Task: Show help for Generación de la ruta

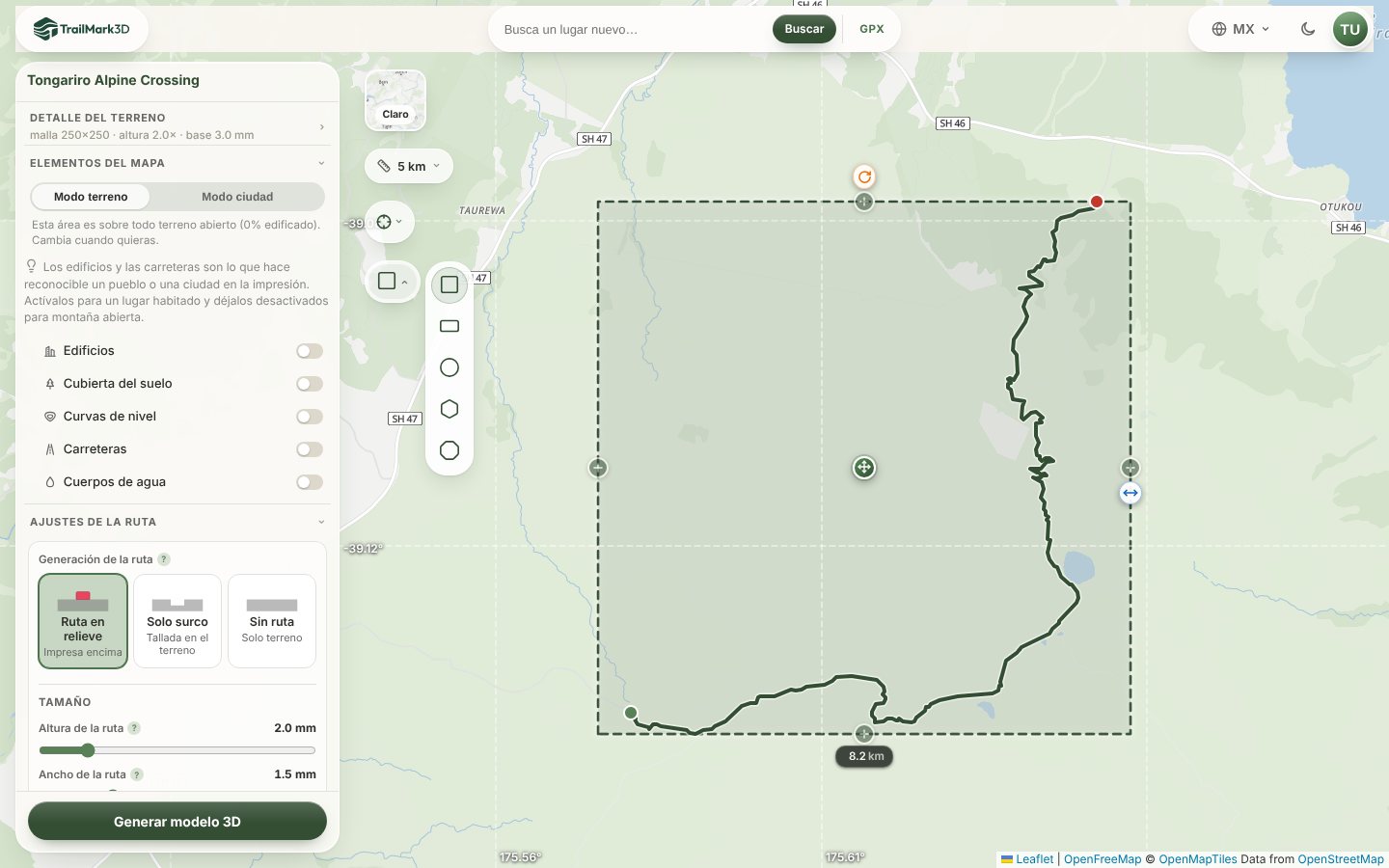Action: (x=164, y=559)
